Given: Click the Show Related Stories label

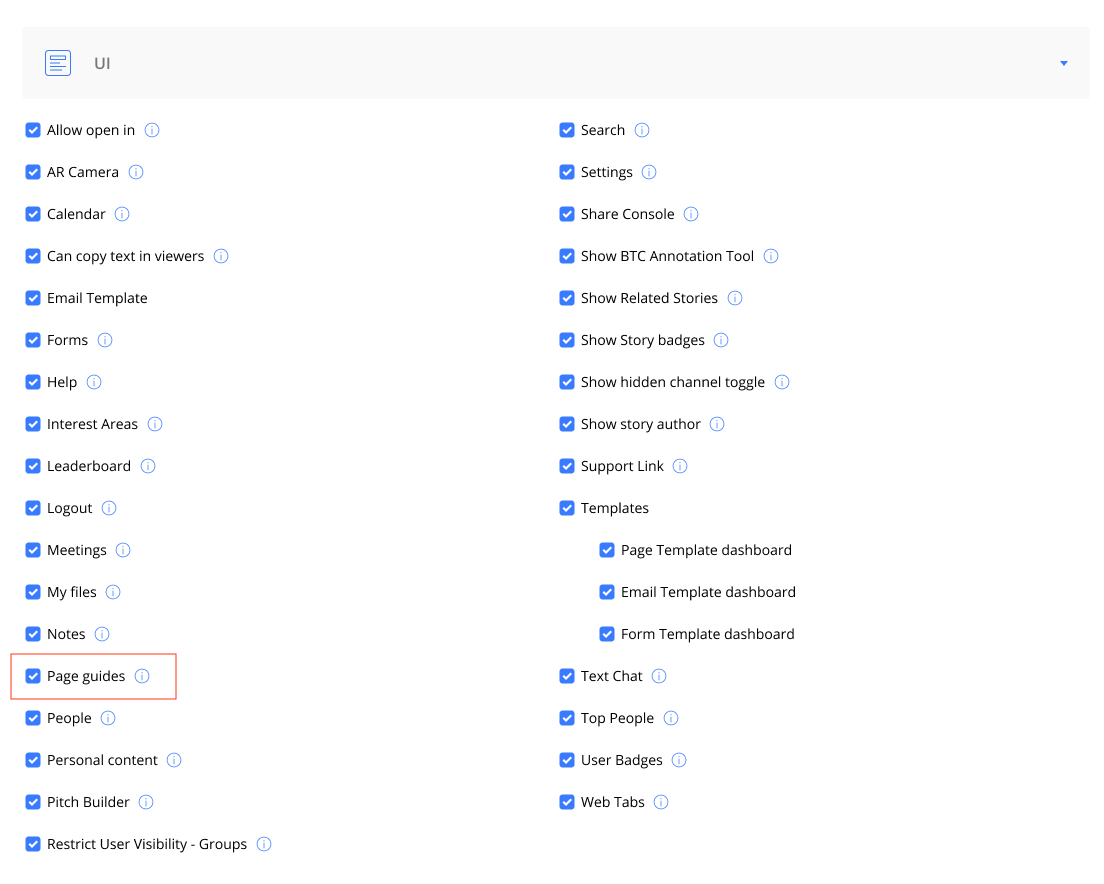Looking at the screenshot, I should tap(649, 298).
